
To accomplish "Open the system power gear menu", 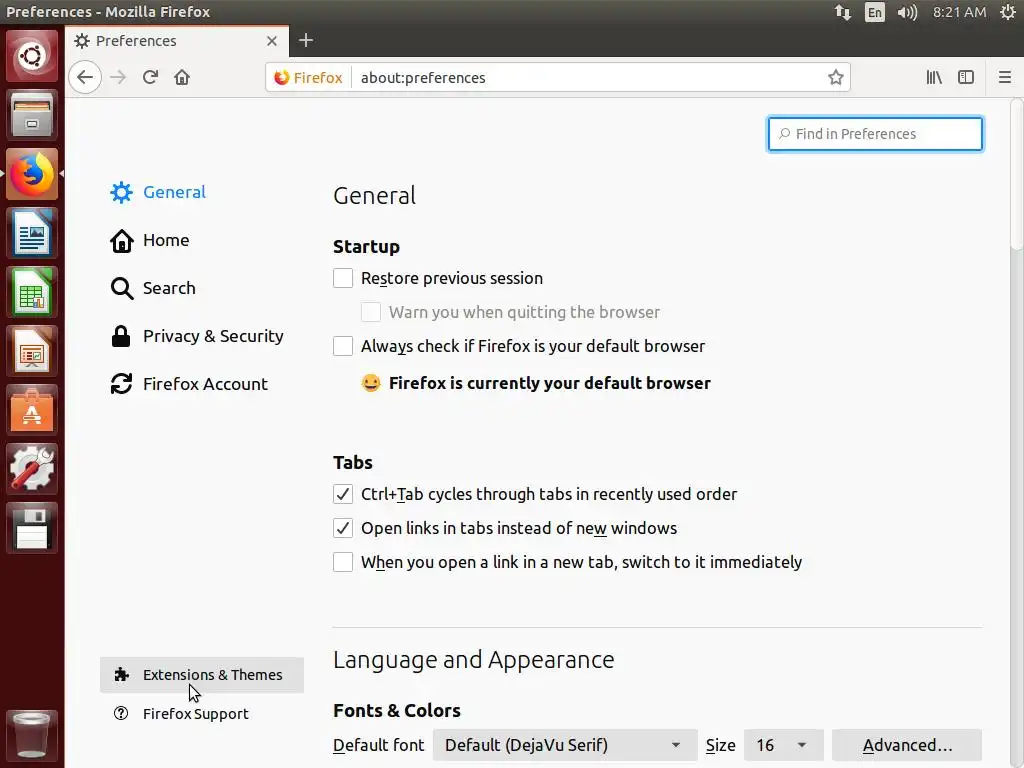I will pyautogui.click(x=1008, y=12).
